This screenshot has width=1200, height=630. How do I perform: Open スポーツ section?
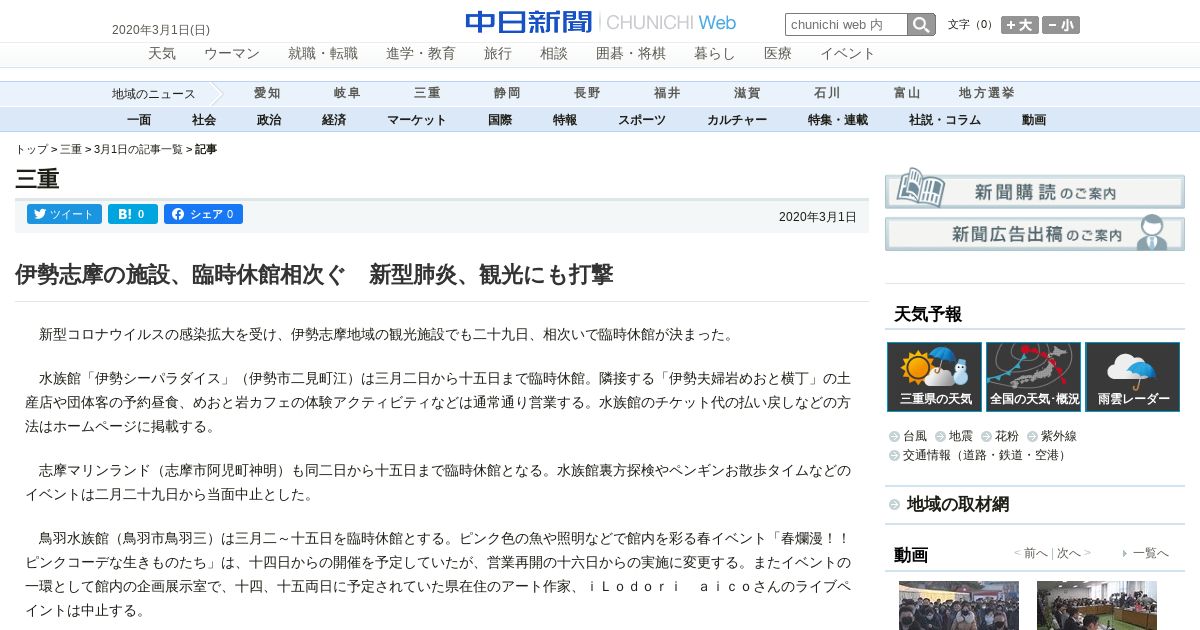pyautogui.click(x=642, y=120)
